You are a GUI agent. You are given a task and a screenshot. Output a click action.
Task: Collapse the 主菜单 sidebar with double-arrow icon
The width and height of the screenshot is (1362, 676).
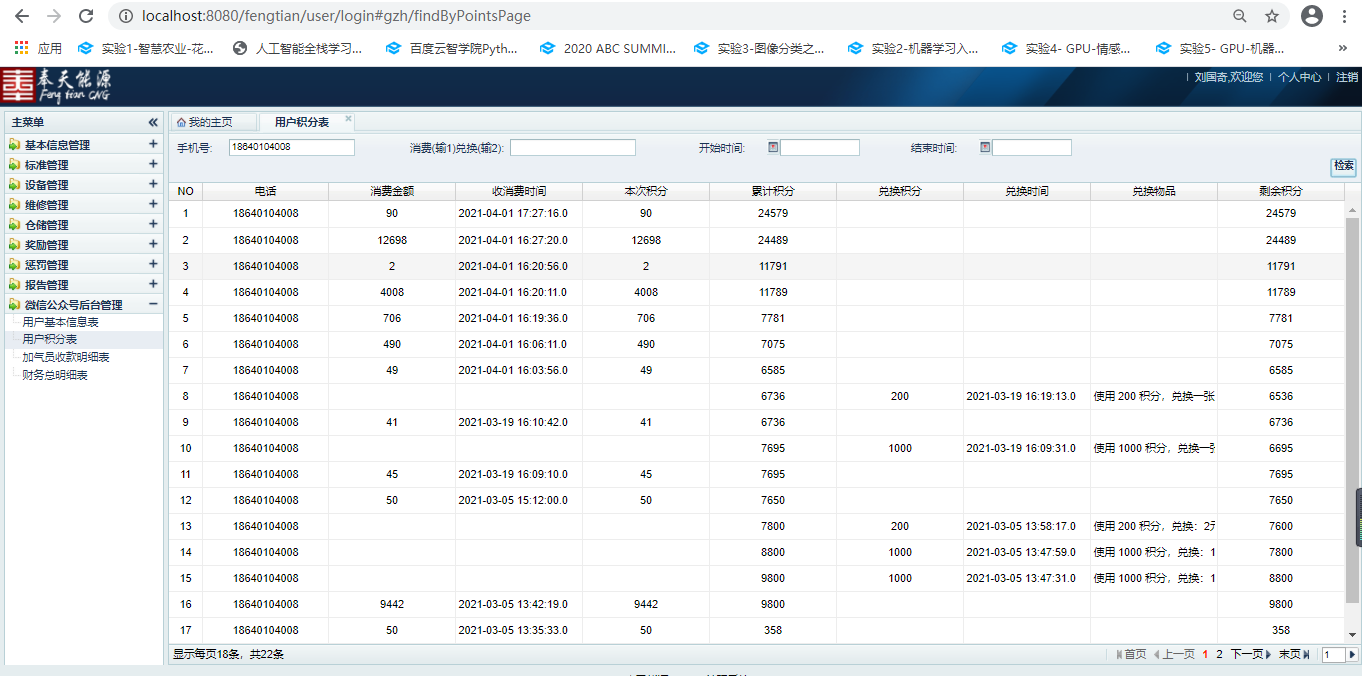pos(153,122)
